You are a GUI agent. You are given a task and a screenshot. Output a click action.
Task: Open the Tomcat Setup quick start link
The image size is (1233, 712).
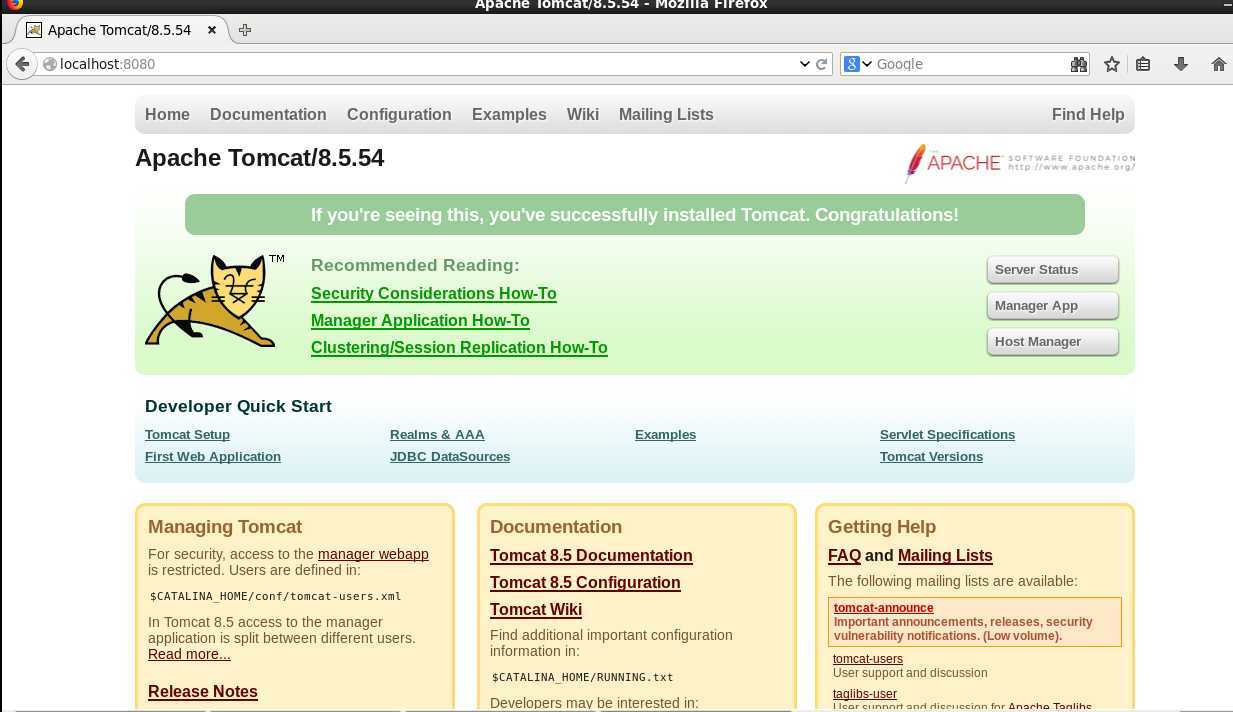click(187, 435)
